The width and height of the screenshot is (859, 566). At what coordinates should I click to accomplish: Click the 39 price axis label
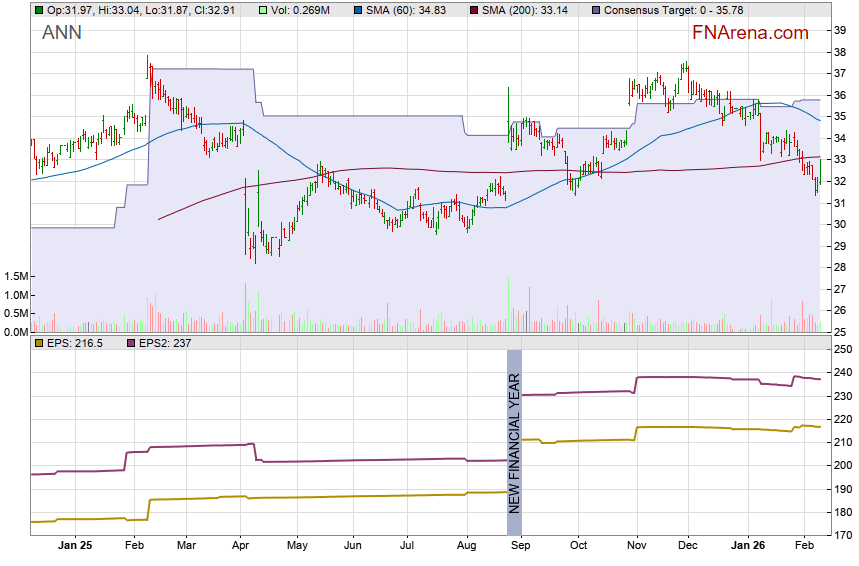pyautogui.click(x=840, y=30)
